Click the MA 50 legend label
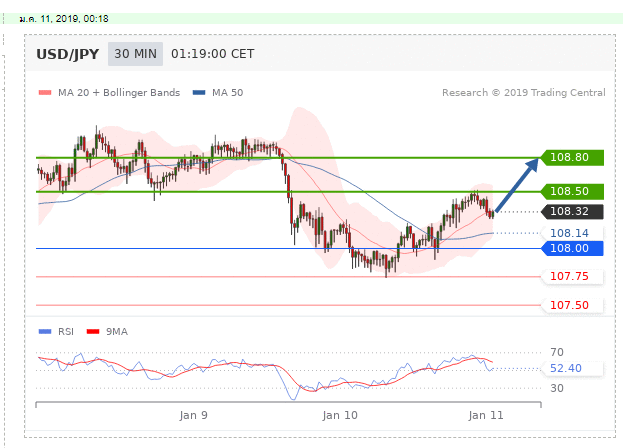Viewport: 623px width, 448px height. coord(227,93)
